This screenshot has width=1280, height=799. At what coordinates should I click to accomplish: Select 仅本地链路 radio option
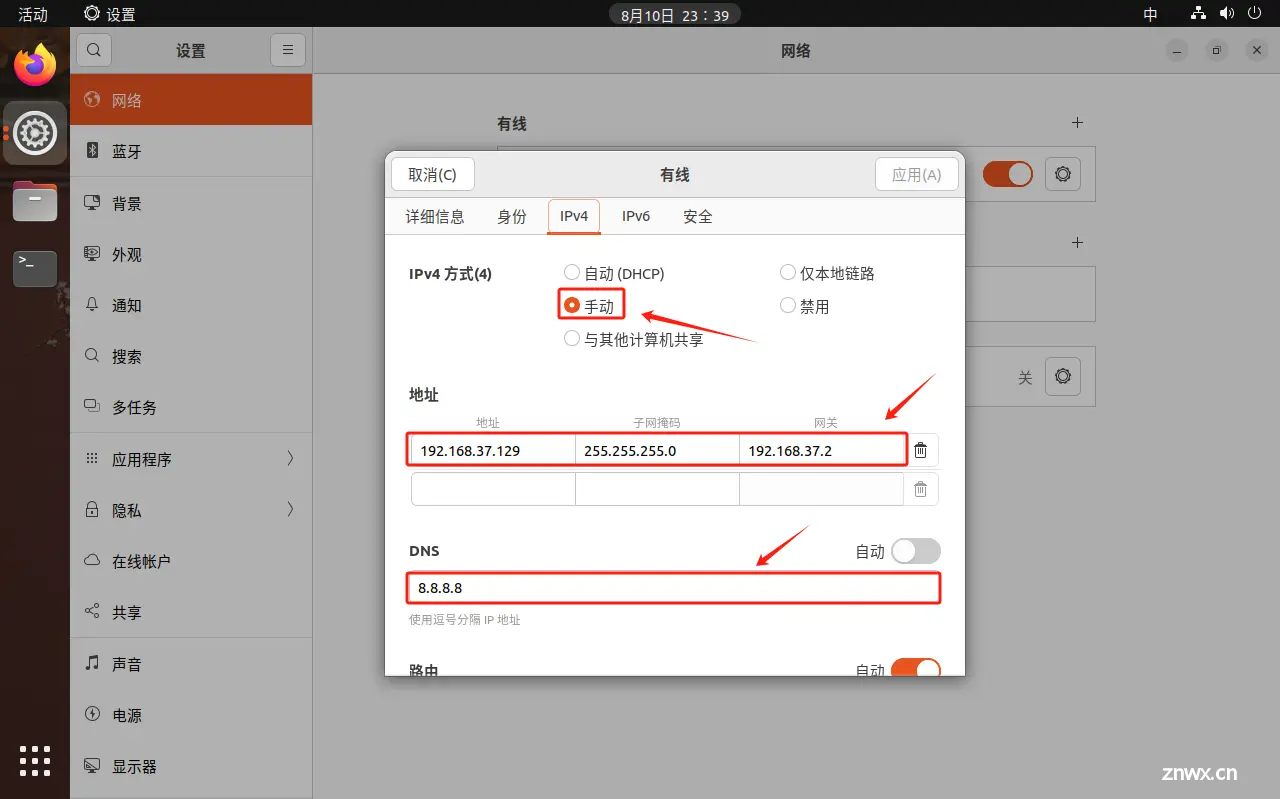(x=787, y=272)
